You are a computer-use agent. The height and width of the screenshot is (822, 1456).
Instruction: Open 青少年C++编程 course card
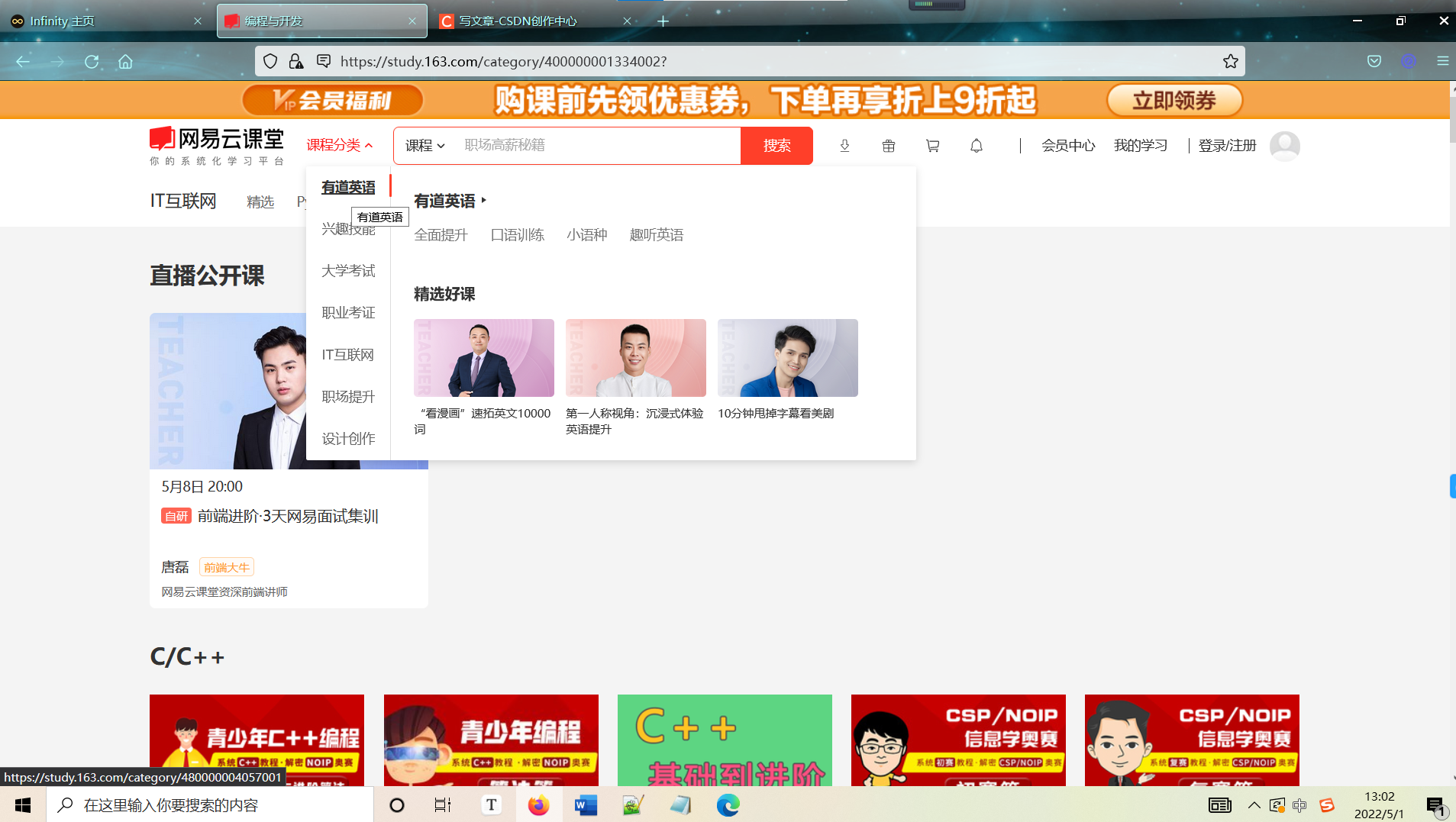pos(257,740)
